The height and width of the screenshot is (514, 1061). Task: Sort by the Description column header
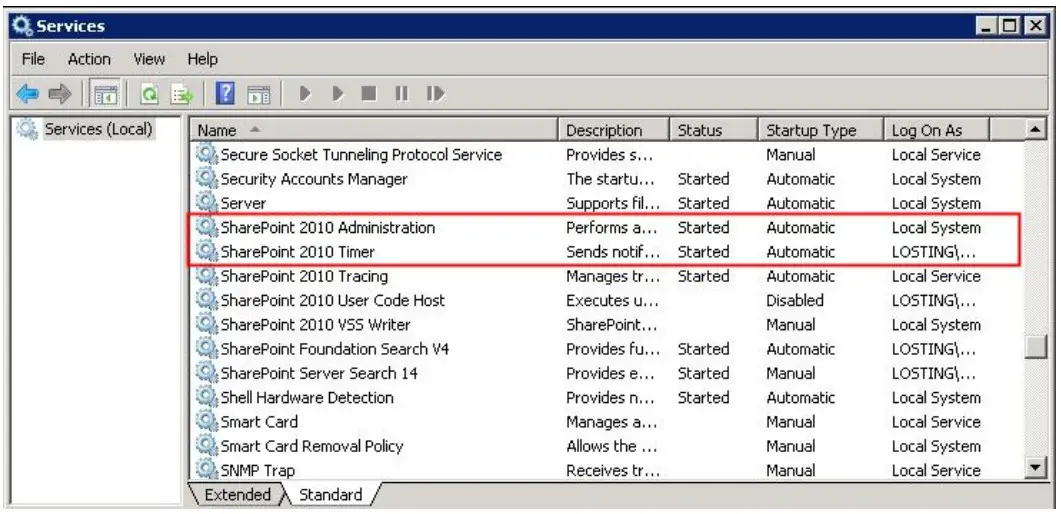pos(614,130)
